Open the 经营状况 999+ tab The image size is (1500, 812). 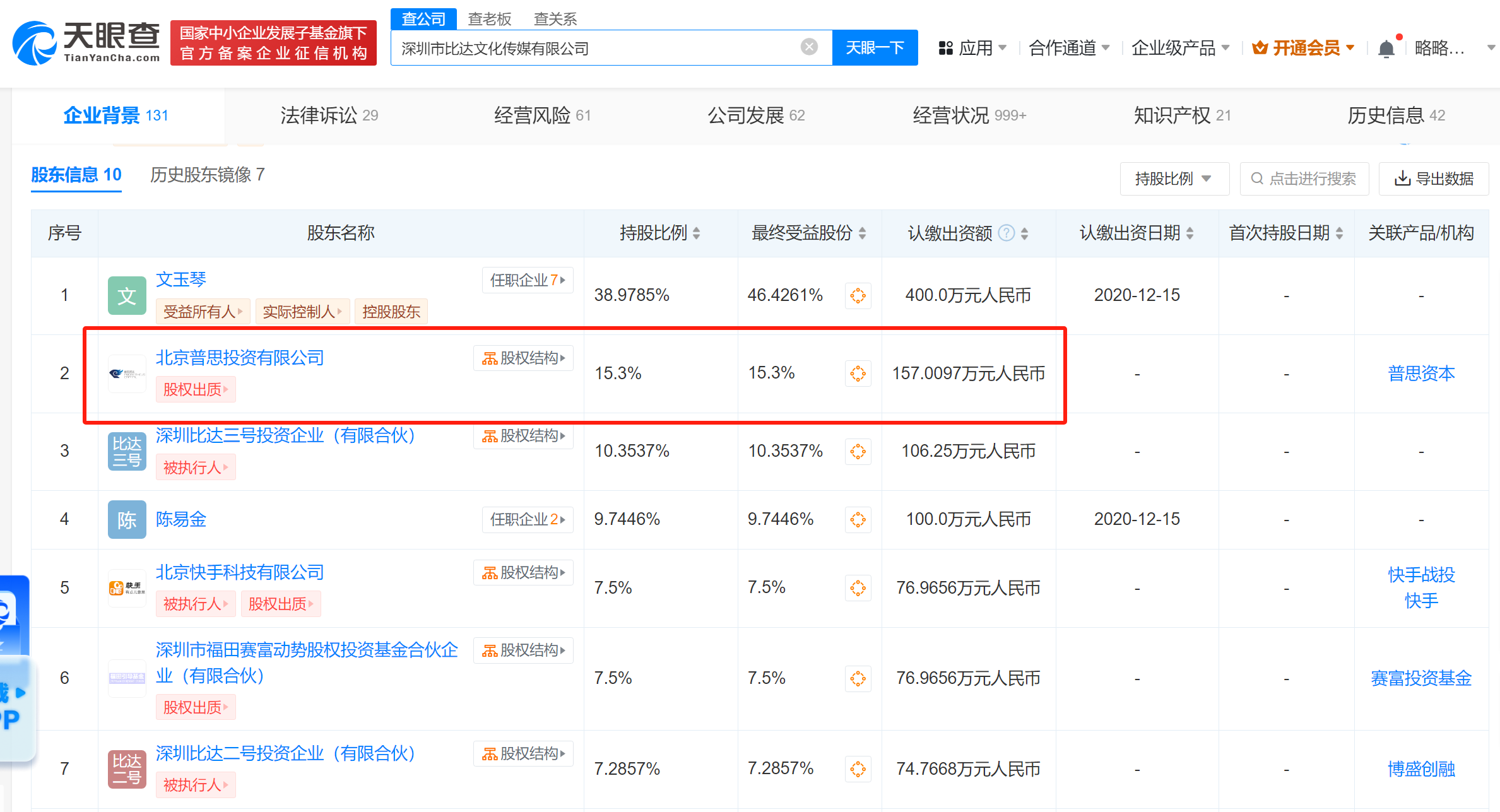[970, 115]
